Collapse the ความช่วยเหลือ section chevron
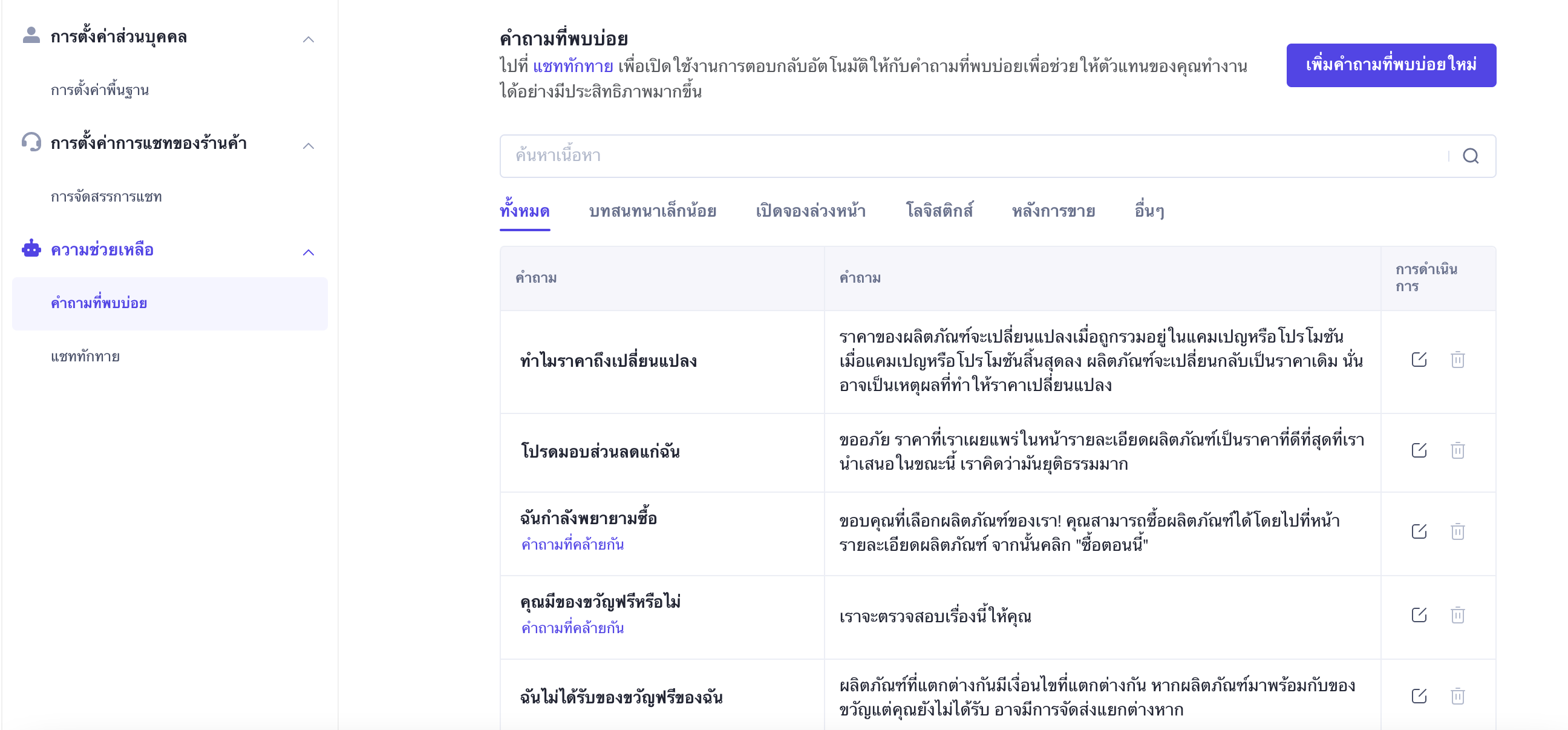Screen dimensions: 1568x730 [x=309, y=252]
